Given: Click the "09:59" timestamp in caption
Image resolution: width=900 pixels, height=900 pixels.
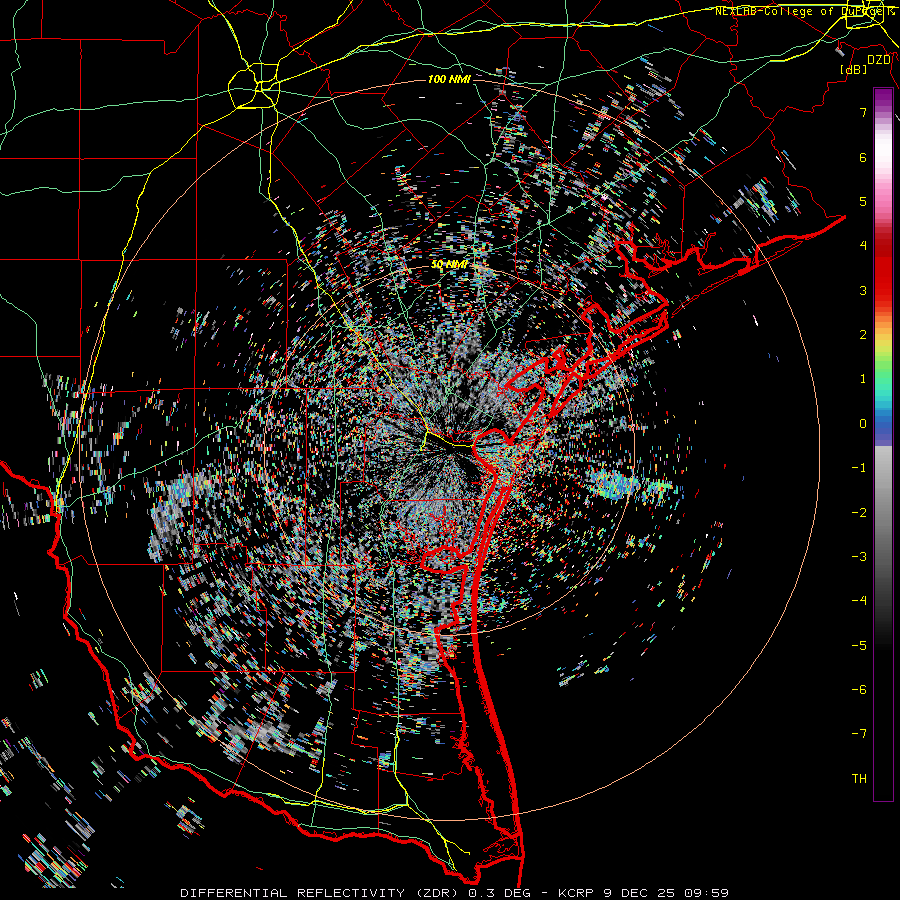Looking at the screenshot, I should click(706, 893).
